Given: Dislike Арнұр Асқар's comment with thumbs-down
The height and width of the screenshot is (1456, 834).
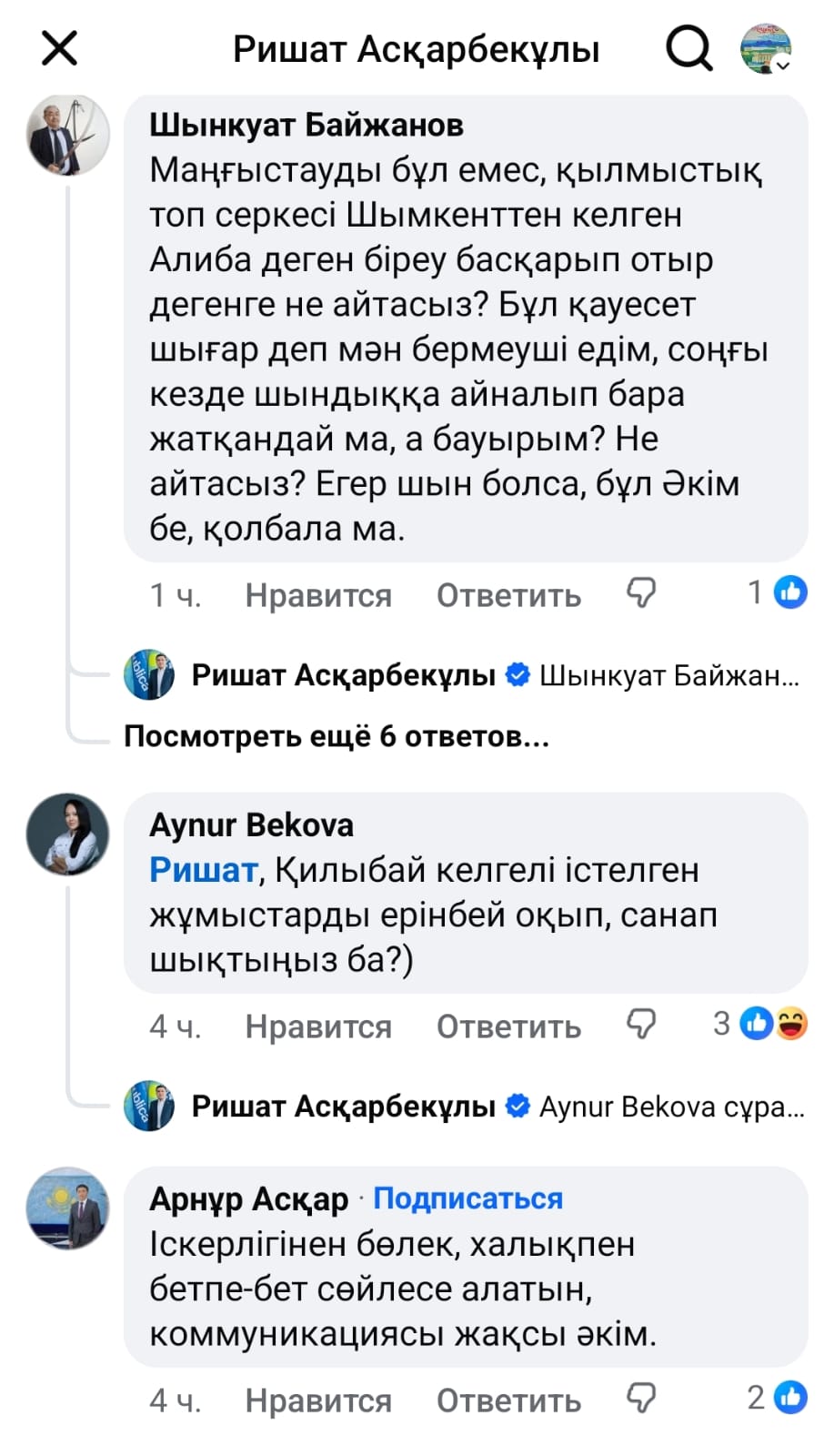Looking at the screenshot, I should pos(641,1399).
